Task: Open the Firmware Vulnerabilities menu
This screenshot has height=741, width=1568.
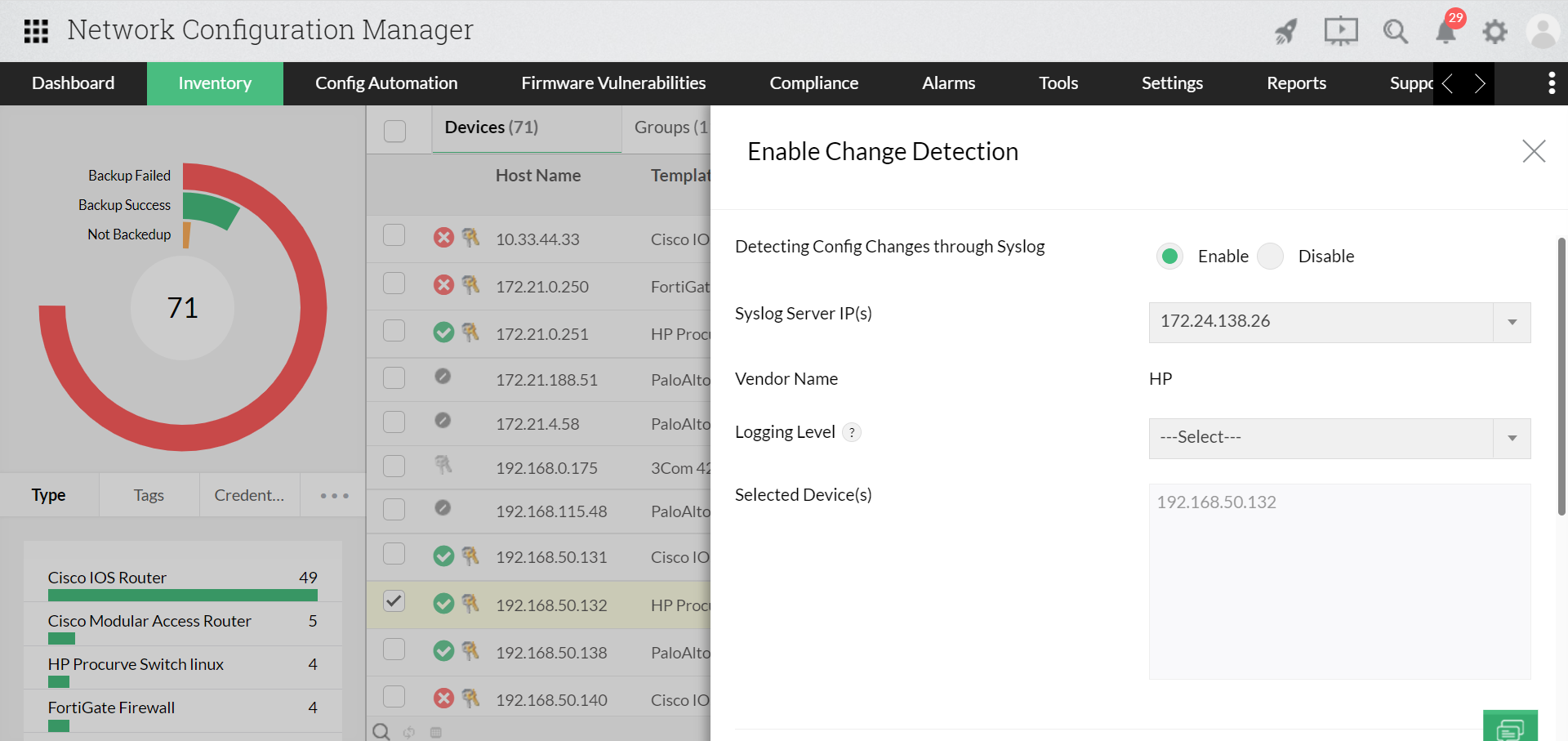Action: pyautogui.click(x=613, y=83)
